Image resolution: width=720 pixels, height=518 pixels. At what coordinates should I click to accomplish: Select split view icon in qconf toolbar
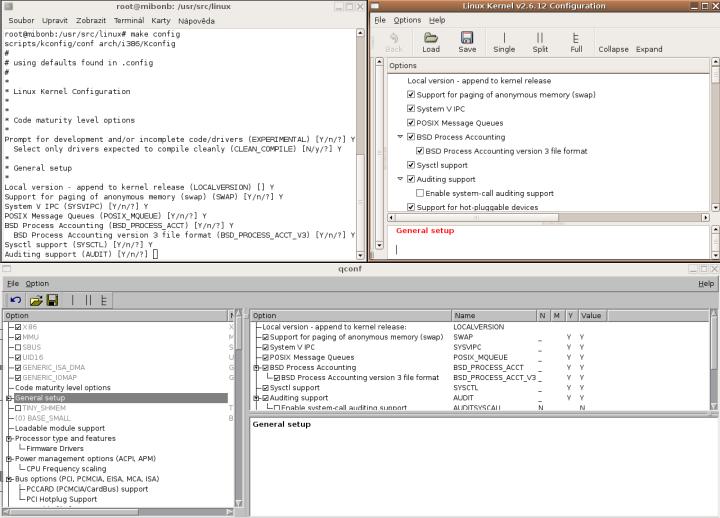click(x=88, y=300)
